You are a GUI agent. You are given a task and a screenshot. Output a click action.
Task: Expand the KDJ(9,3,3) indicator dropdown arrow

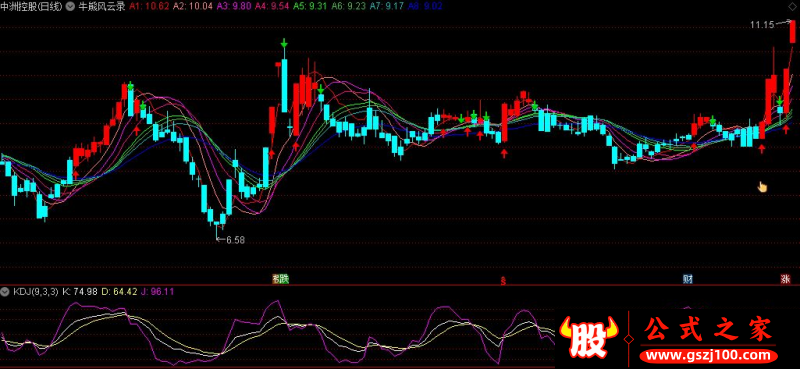[x=6, y=292]
